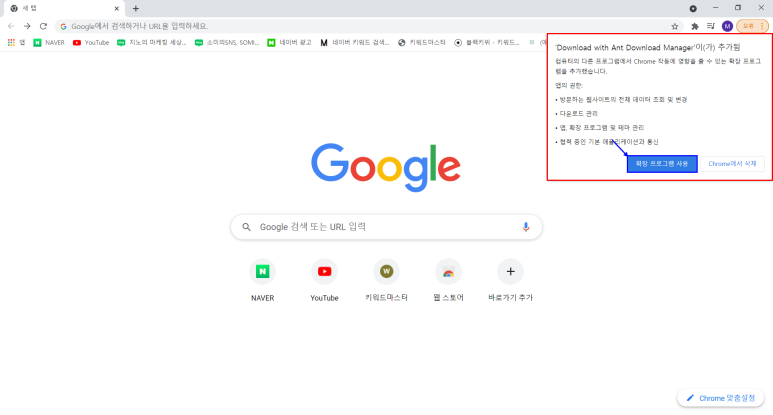Open the 네이버 광고 bookmark

[289, 43]
